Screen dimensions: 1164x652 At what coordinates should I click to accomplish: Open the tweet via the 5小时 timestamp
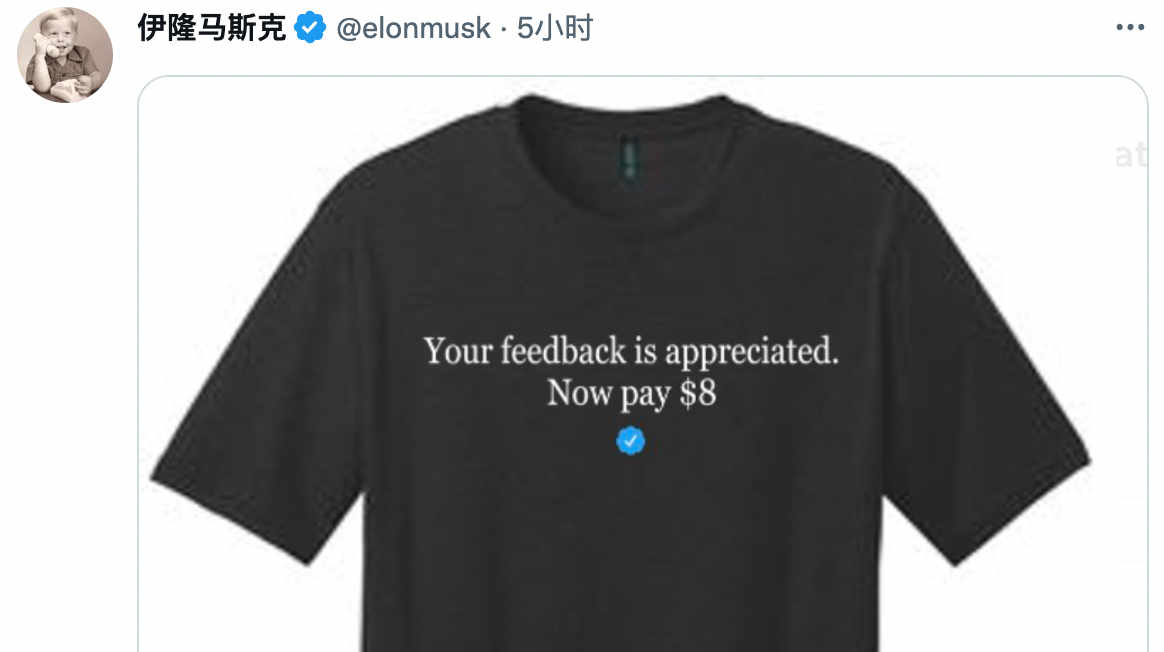(x=555, y=28)
